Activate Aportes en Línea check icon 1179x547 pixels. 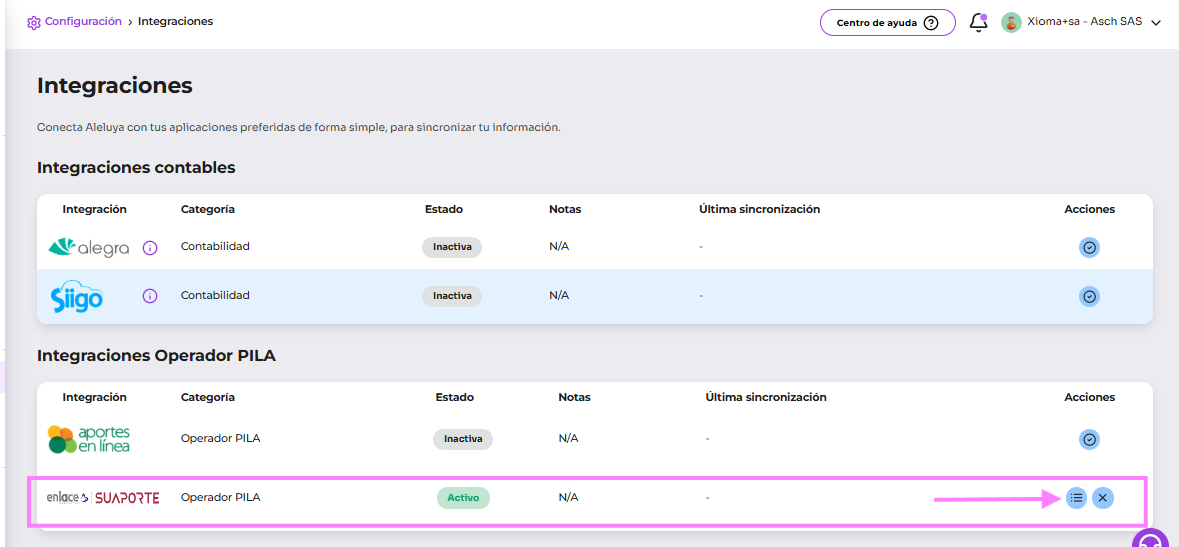(x=1089, y=439)
